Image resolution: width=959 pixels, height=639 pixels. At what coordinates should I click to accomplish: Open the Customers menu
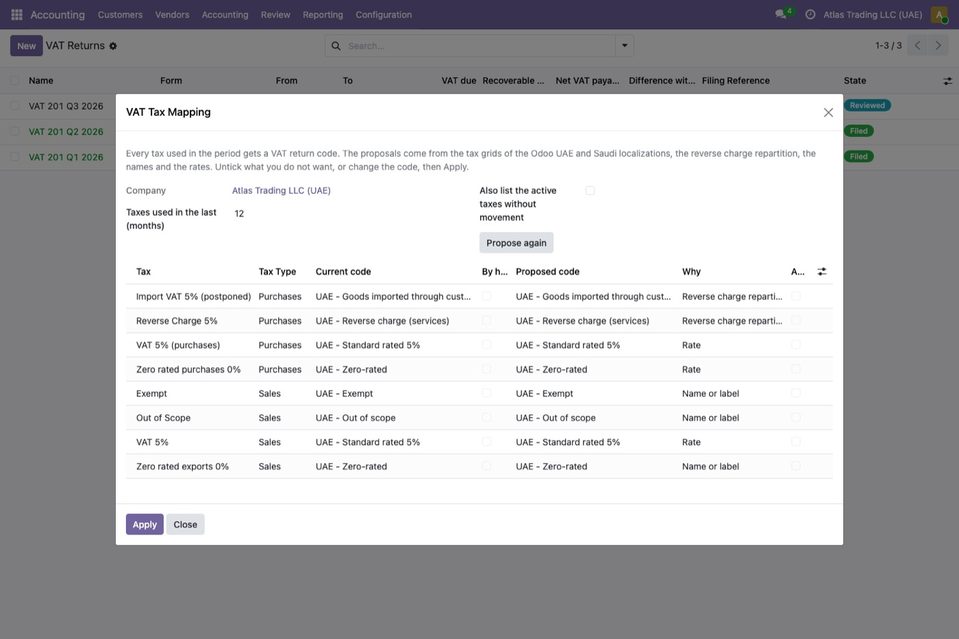120,15
